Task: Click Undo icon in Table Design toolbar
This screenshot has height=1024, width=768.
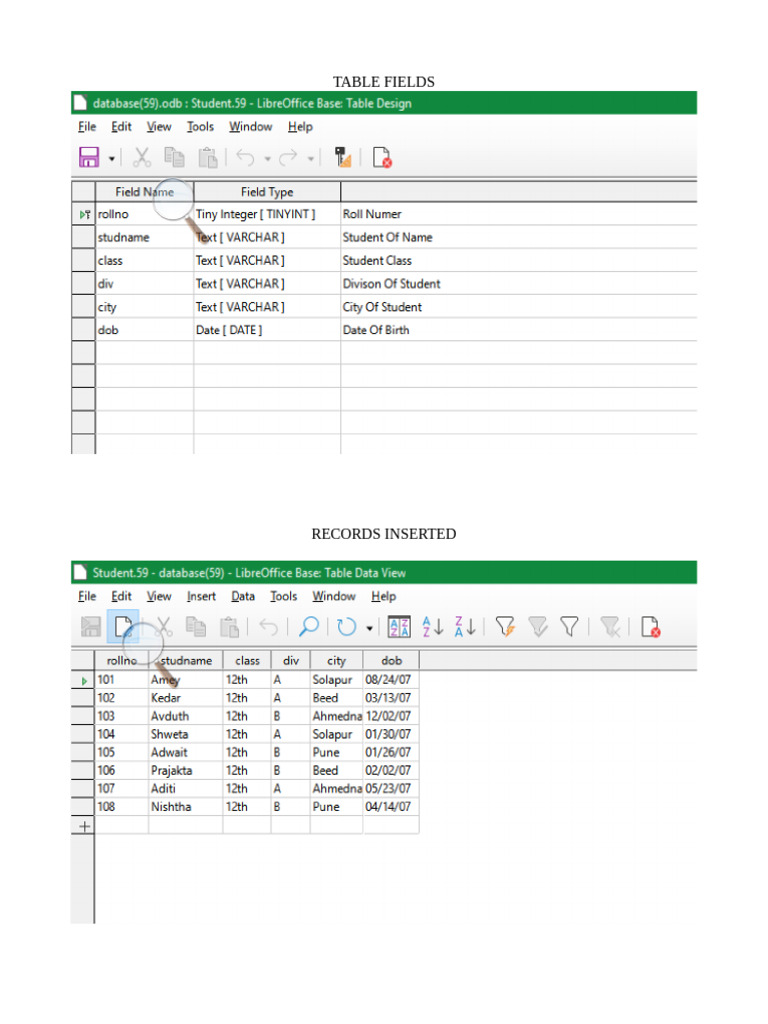Action: (246, 157)
